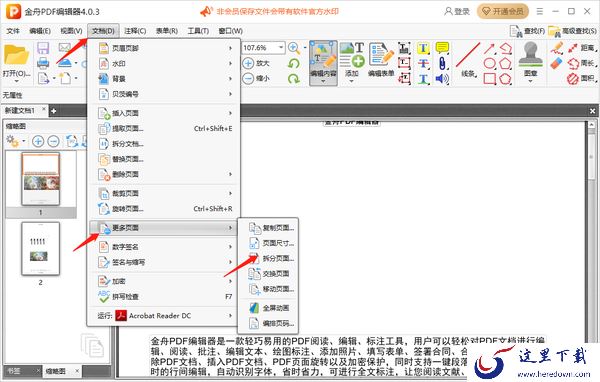600x382 pixels.
Task: Open the 注释(C) menu
Action: point(135,31)
